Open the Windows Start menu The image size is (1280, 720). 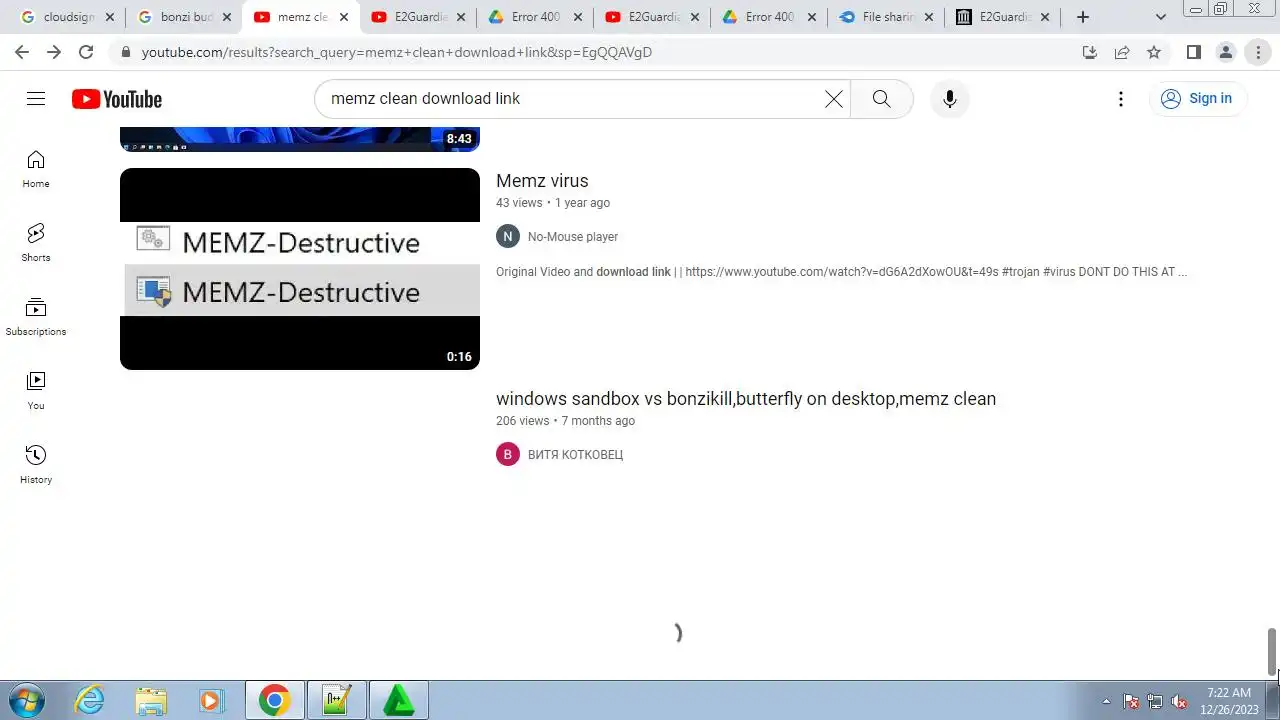[27, 700]
